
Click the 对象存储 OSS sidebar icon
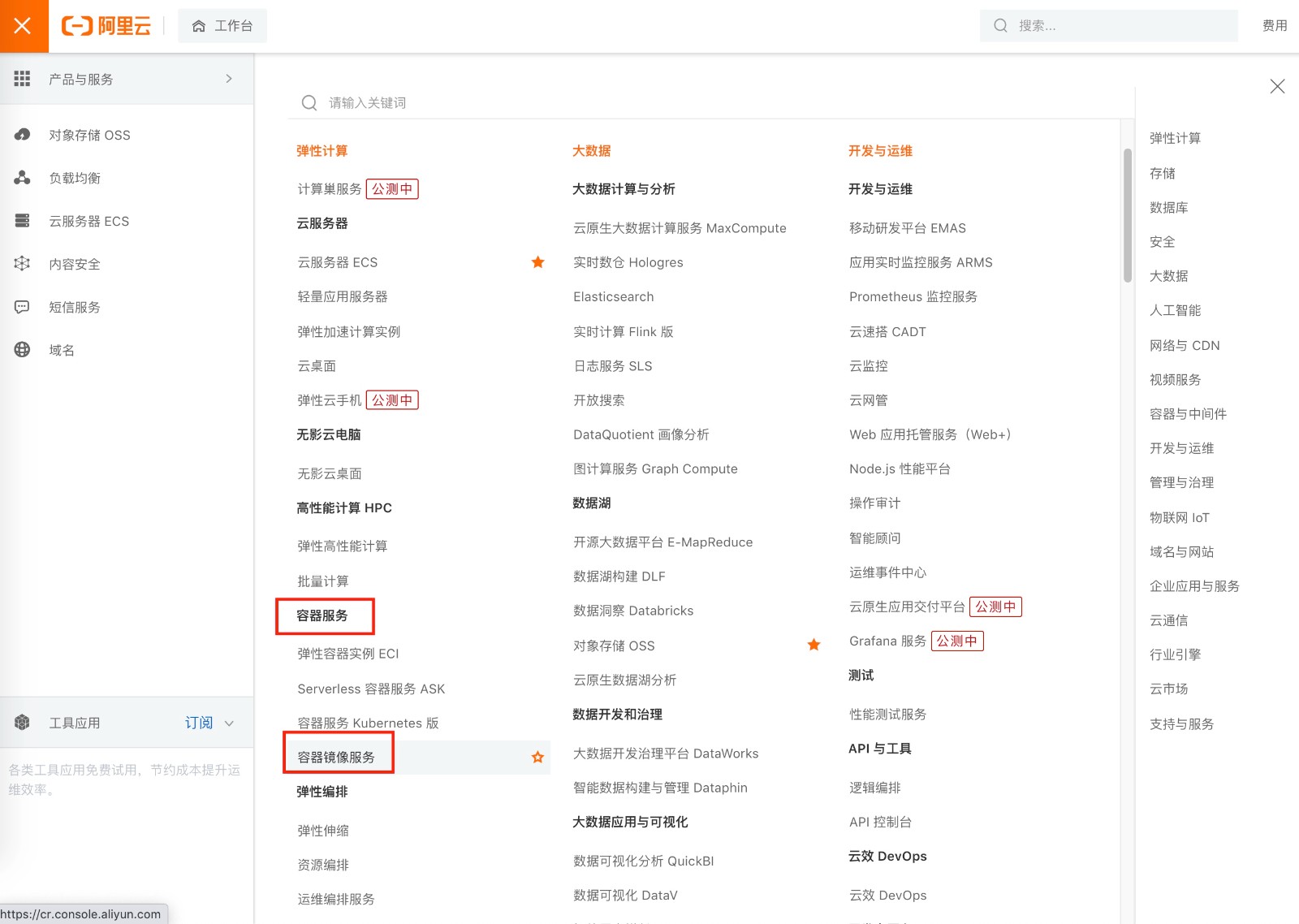click(x=22, y=135)
